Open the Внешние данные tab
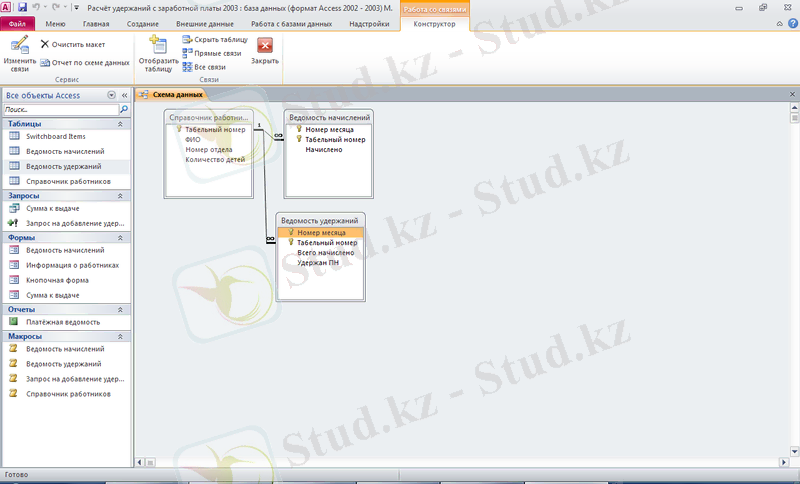This screenshot has height=484, width=800. click(205, 23)
